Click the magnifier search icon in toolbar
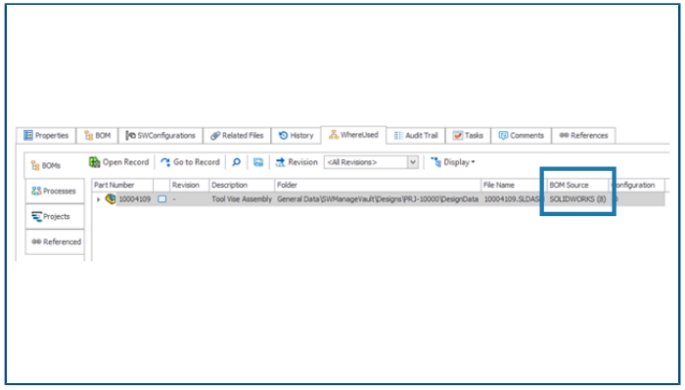 pos(236,162)
